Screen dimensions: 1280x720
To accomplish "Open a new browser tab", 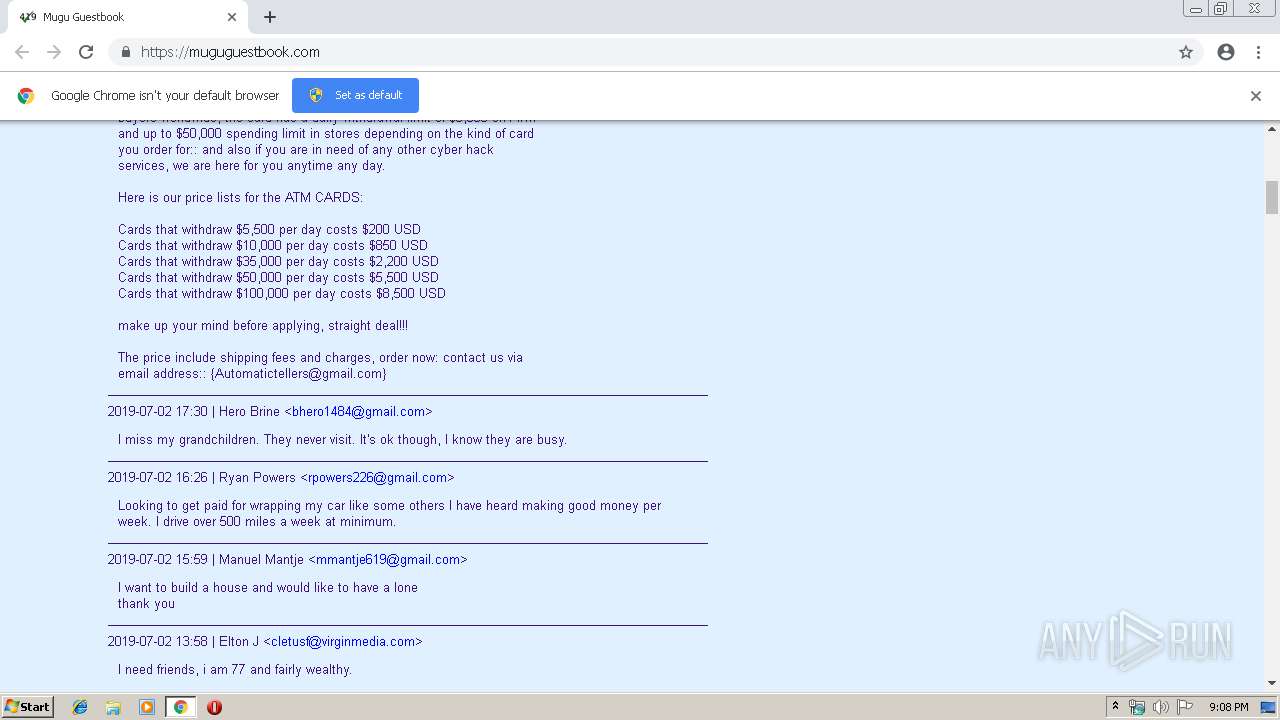I will 270,17.
